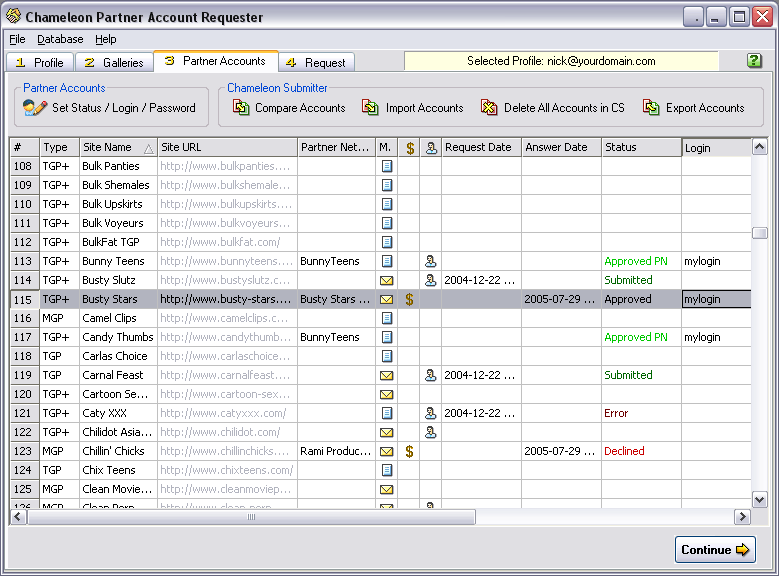Switch to the Request tab
Image resolution: width=779 pixels, height=576 pixels.
314,62
